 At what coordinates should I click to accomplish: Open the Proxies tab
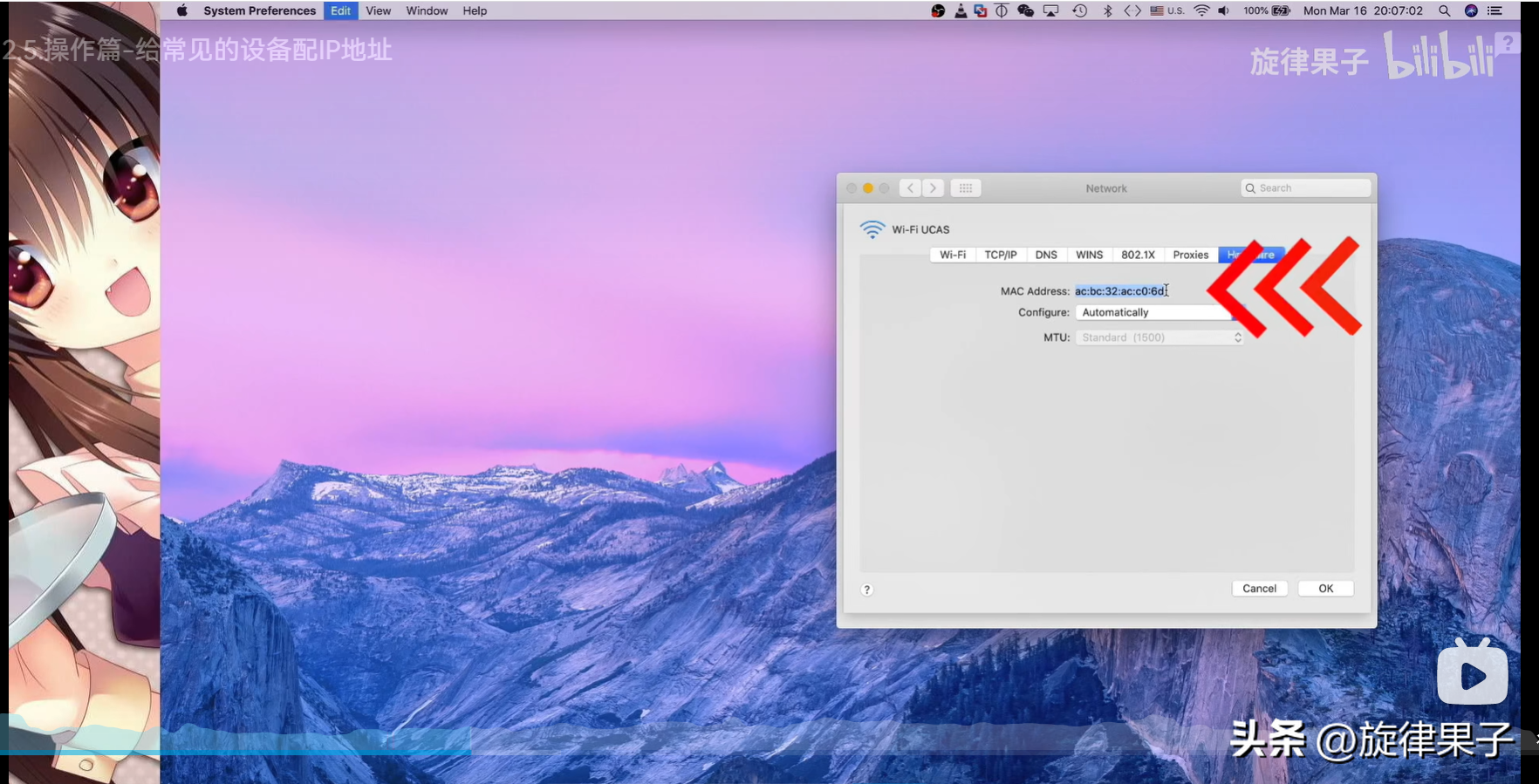[1190, 255]
